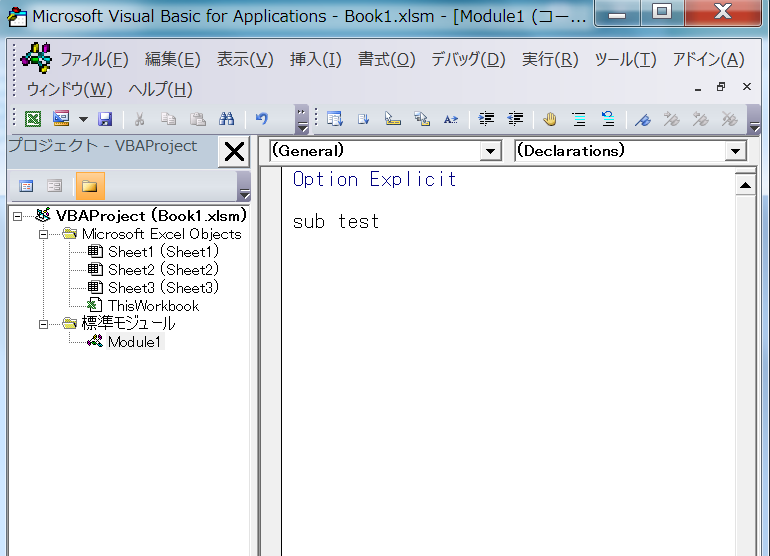Open the アドイン(A) menu
This screenshot has width=770, height=556.
[708, 59]
